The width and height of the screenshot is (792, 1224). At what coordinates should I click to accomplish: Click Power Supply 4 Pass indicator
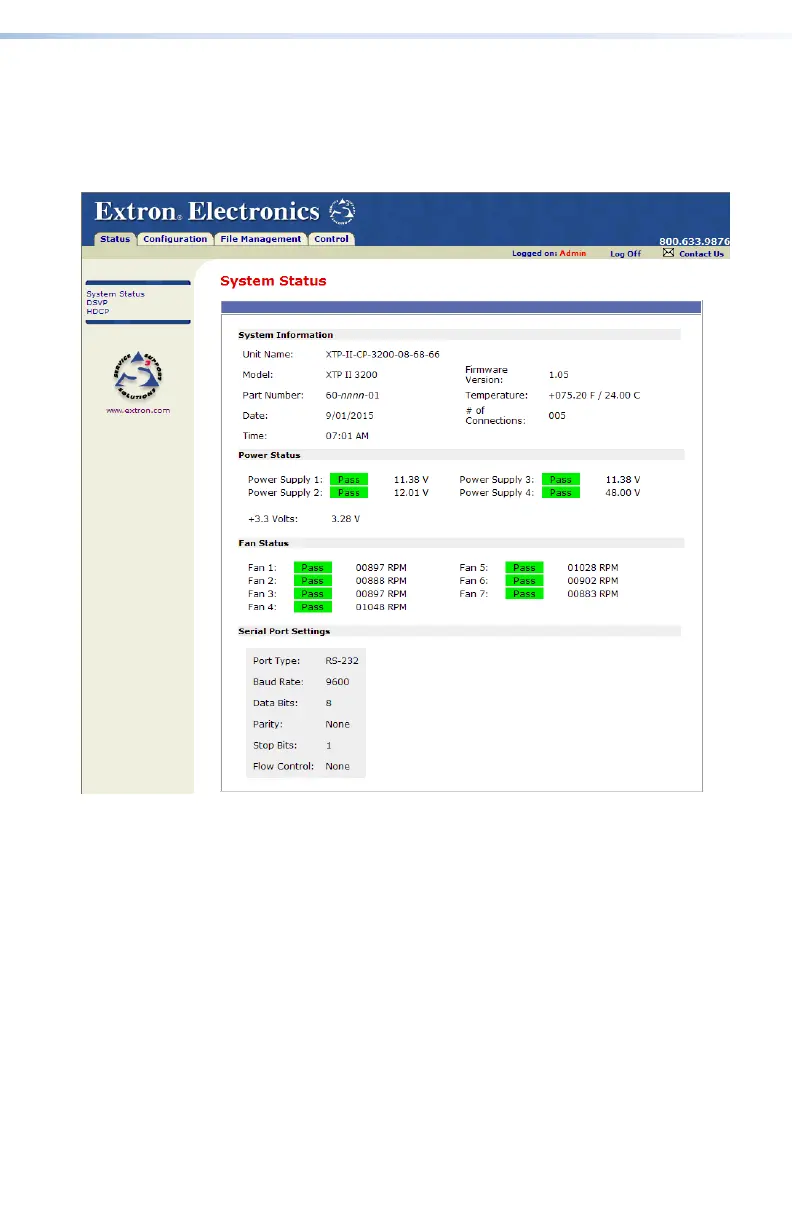[x=560, y=493]
